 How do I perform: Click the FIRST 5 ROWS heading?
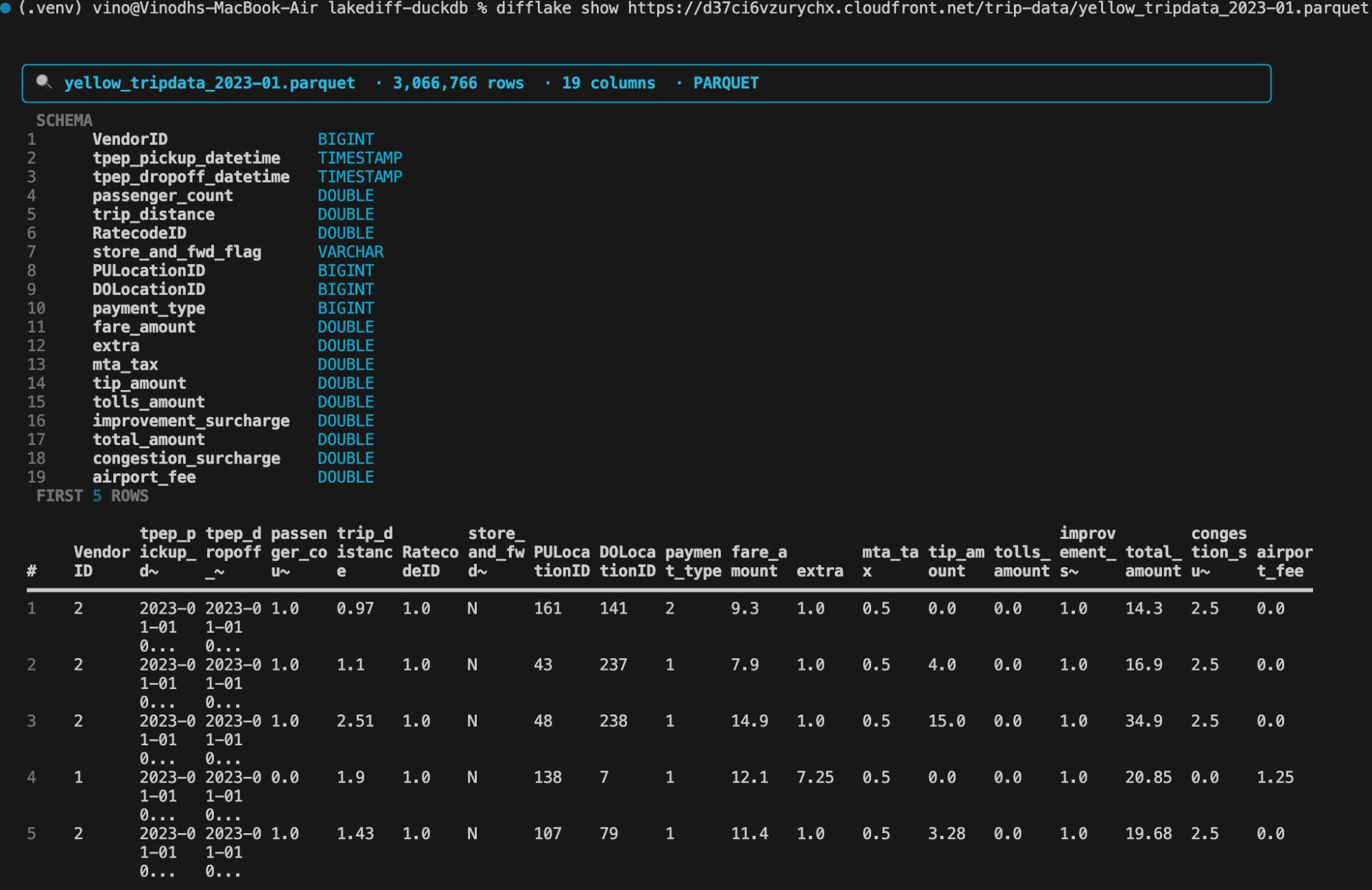[x=92, y=496]
